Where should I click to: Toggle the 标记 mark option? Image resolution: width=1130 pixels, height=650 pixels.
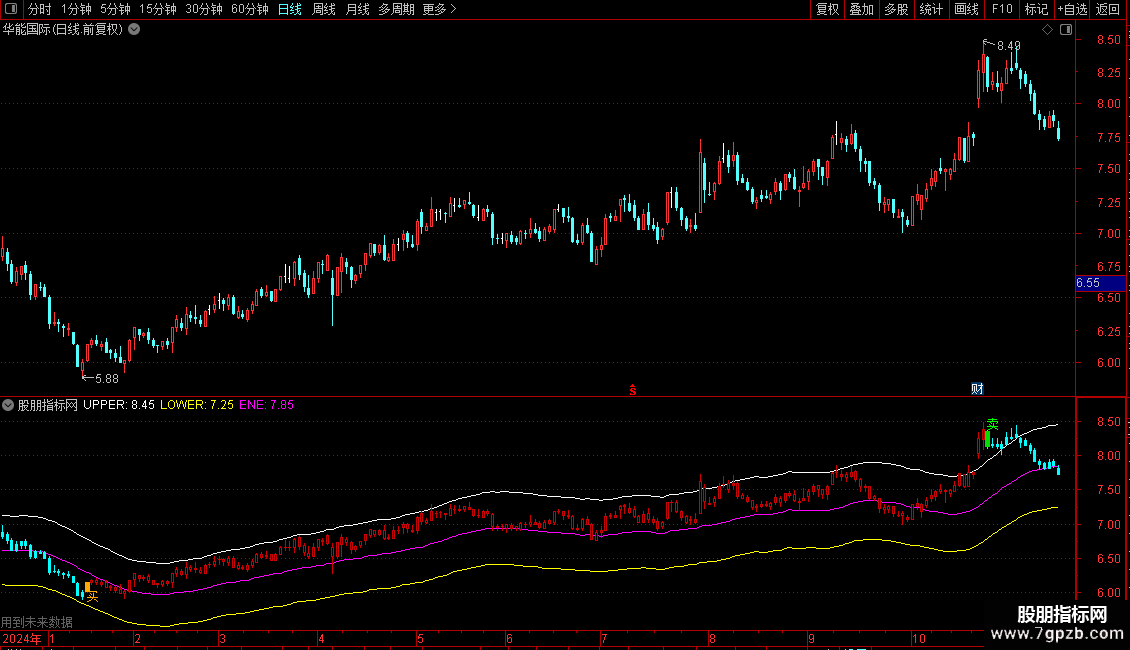click(1035, 9)
